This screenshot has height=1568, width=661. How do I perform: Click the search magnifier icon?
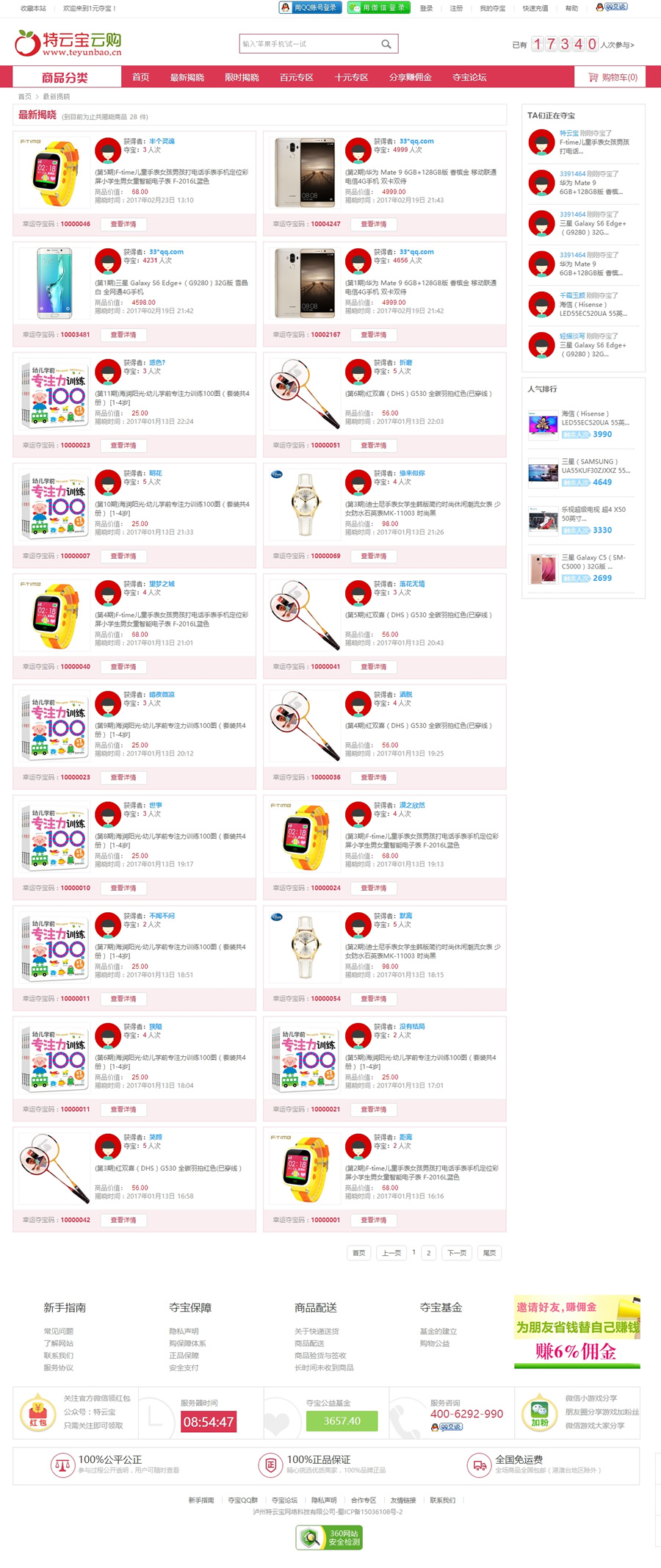pyautogui.click(x=386, y=44)
